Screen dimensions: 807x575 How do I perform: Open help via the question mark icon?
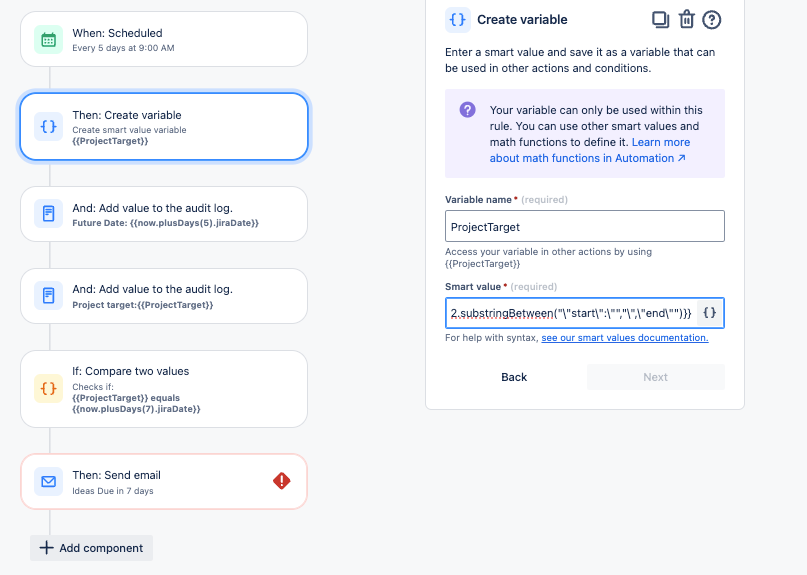pos(712,20)
